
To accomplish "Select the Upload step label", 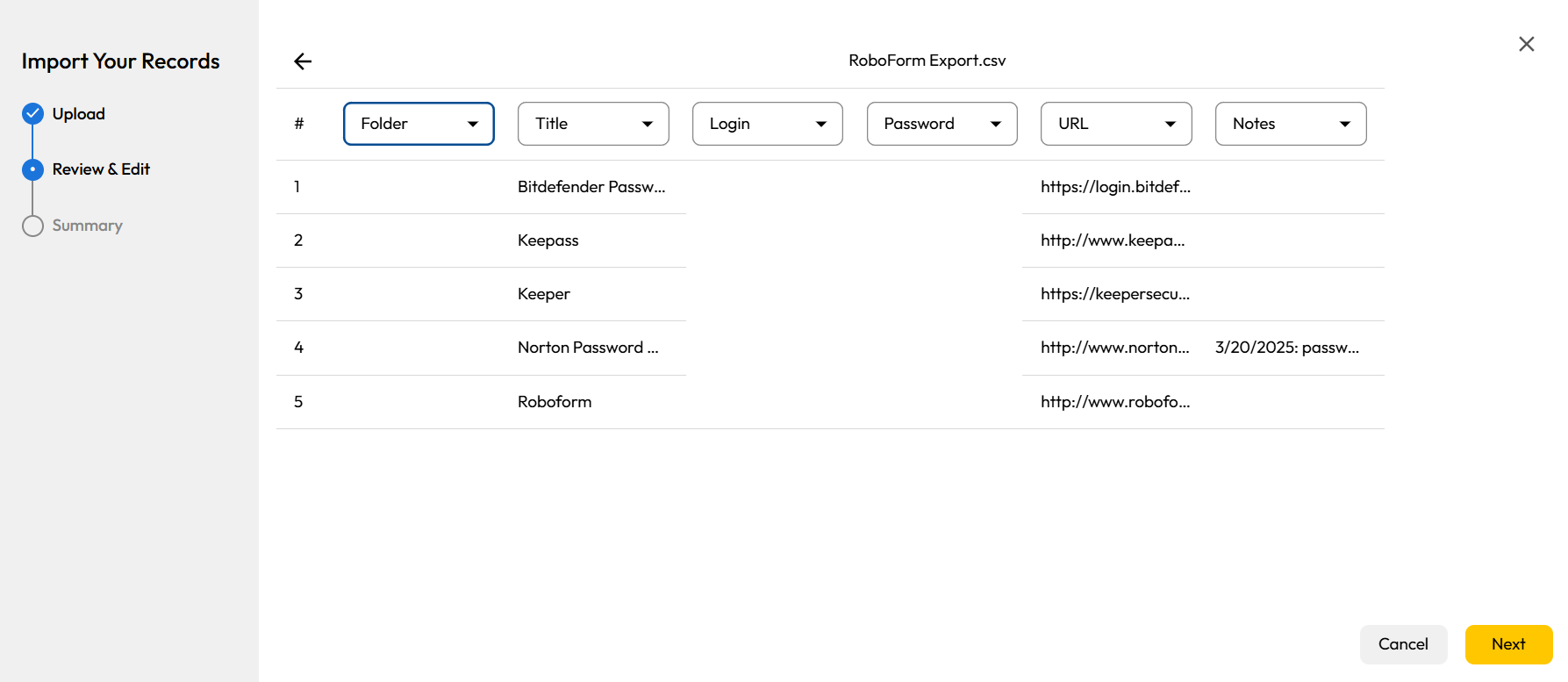I will (x=78, y=114).
